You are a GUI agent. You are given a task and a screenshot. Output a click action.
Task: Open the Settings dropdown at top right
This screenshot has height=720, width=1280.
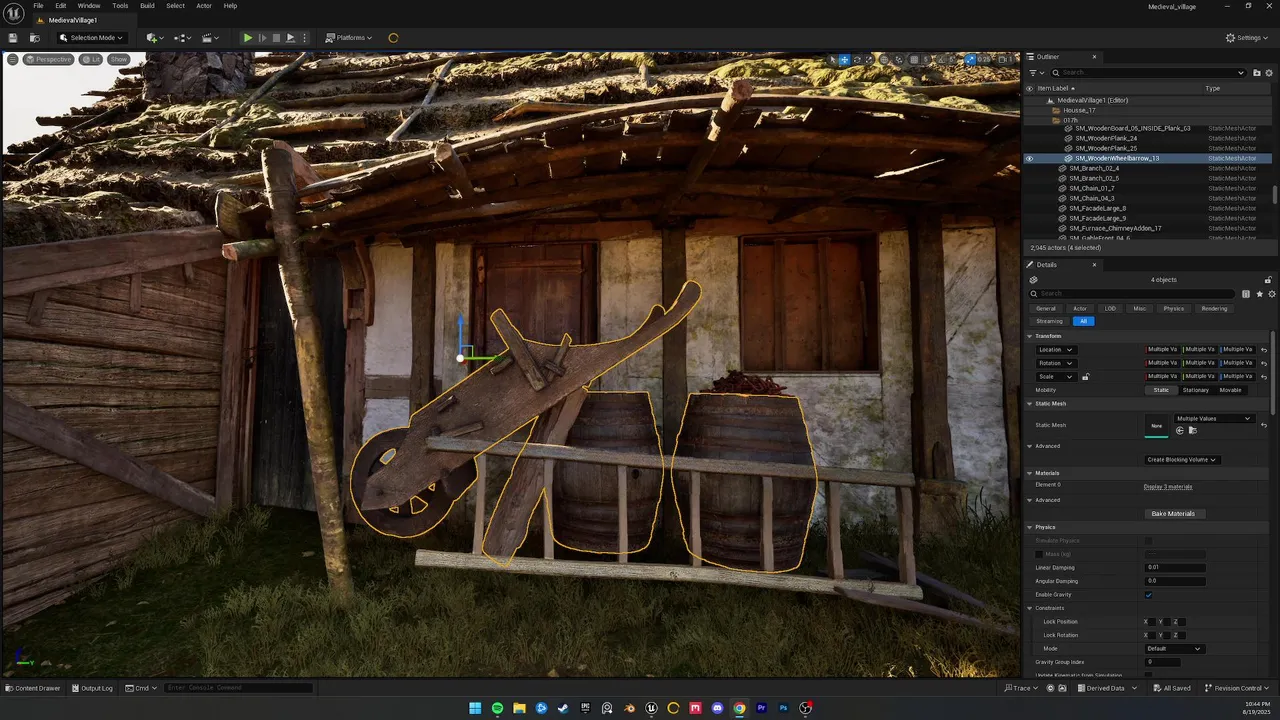pos(1248,38)
